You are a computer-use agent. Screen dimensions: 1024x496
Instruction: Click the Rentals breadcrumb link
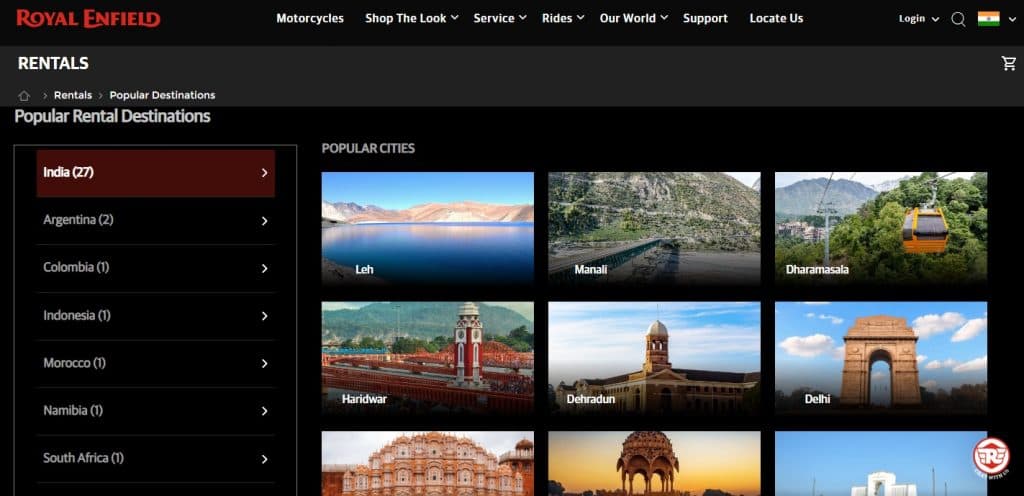pos(73,95)
